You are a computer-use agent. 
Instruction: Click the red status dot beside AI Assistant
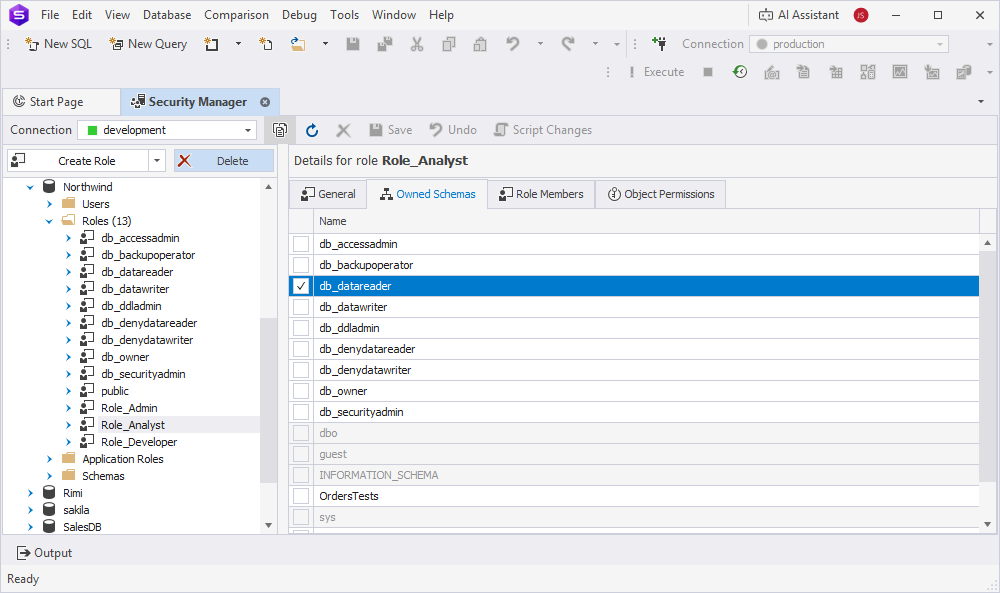(859, 14)
